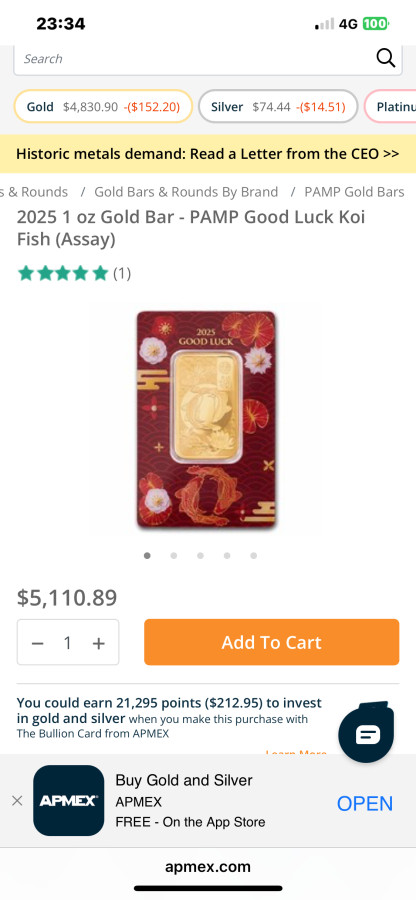
Task: Jump to the last image carousel dot
Action: [254, 556]
